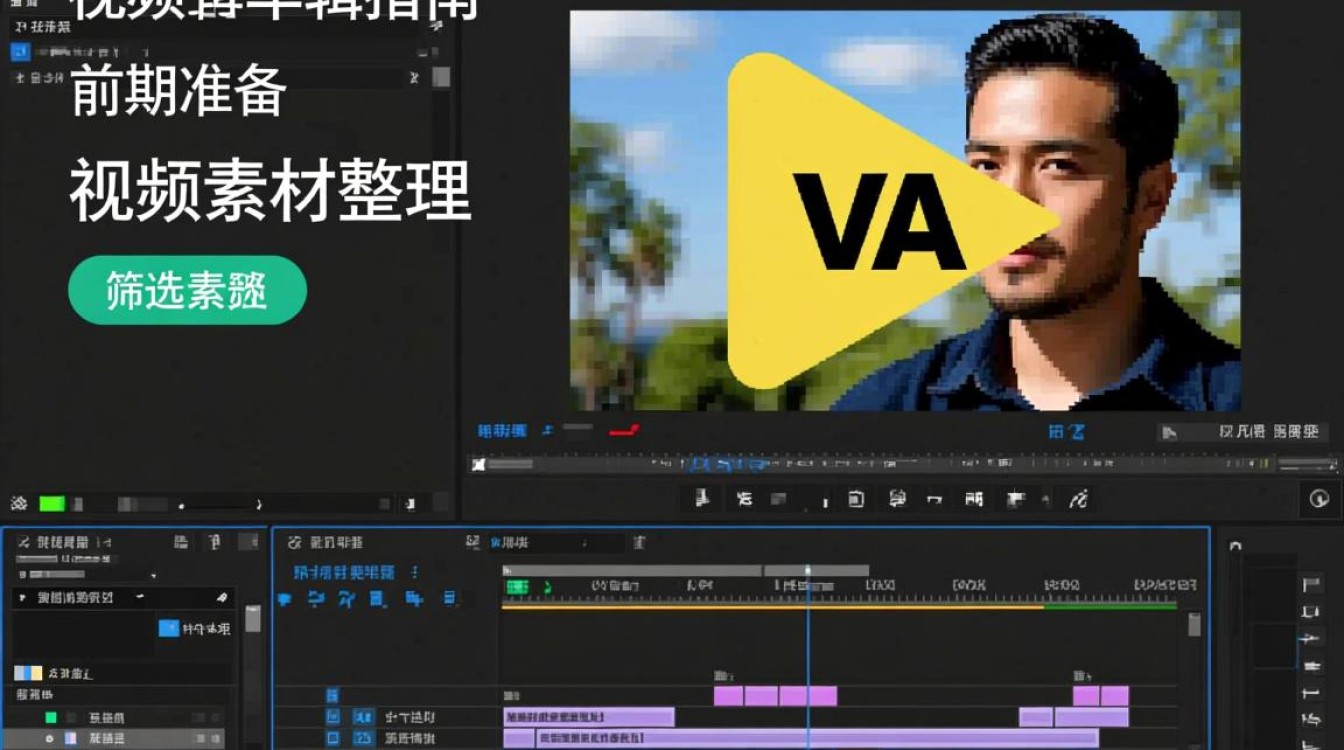1344x750 pixels.
Task: Click the blue playhead handle on the timeline ruler
Action: 808,571
